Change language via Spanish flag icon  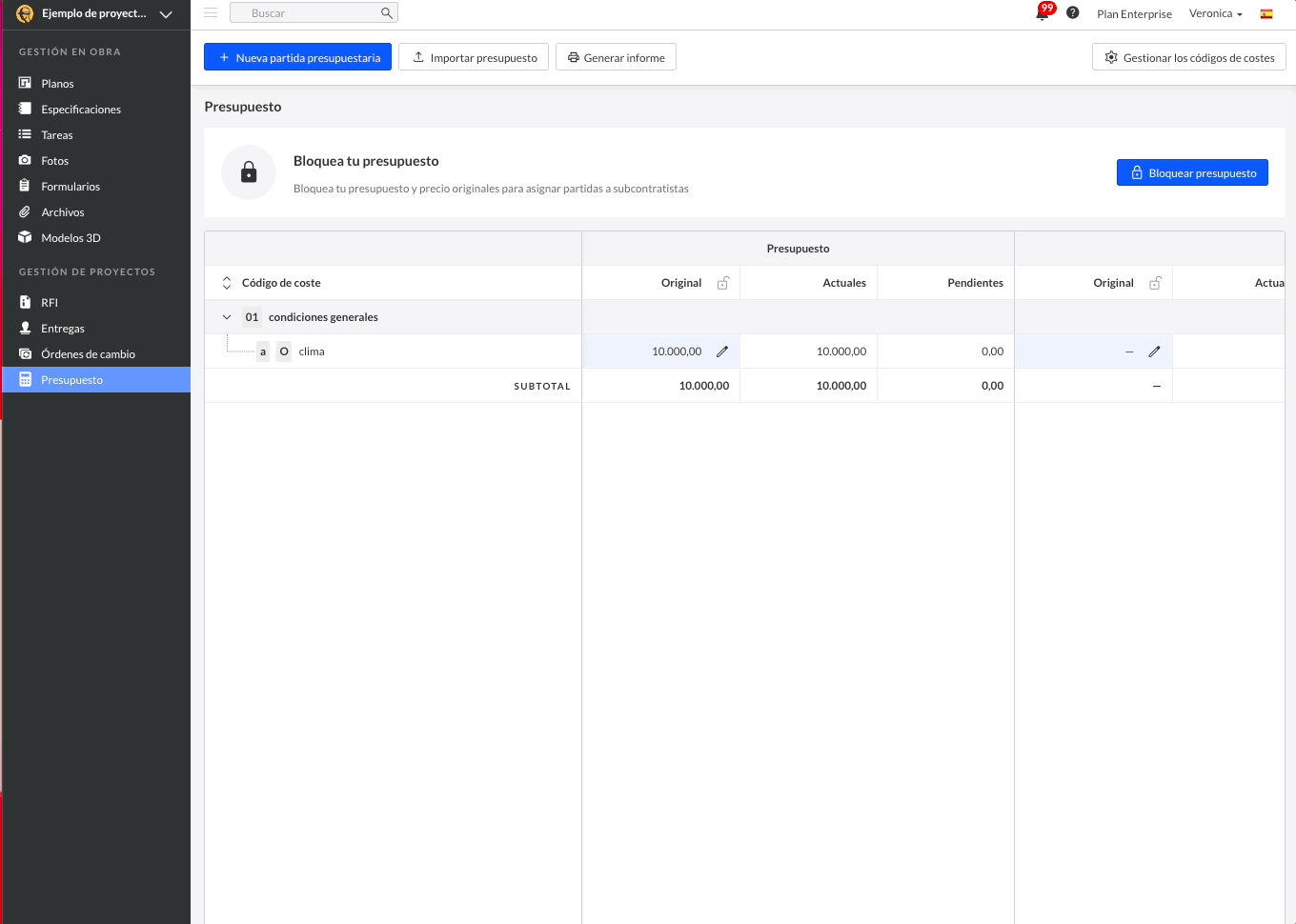(x=1266, y=13)
